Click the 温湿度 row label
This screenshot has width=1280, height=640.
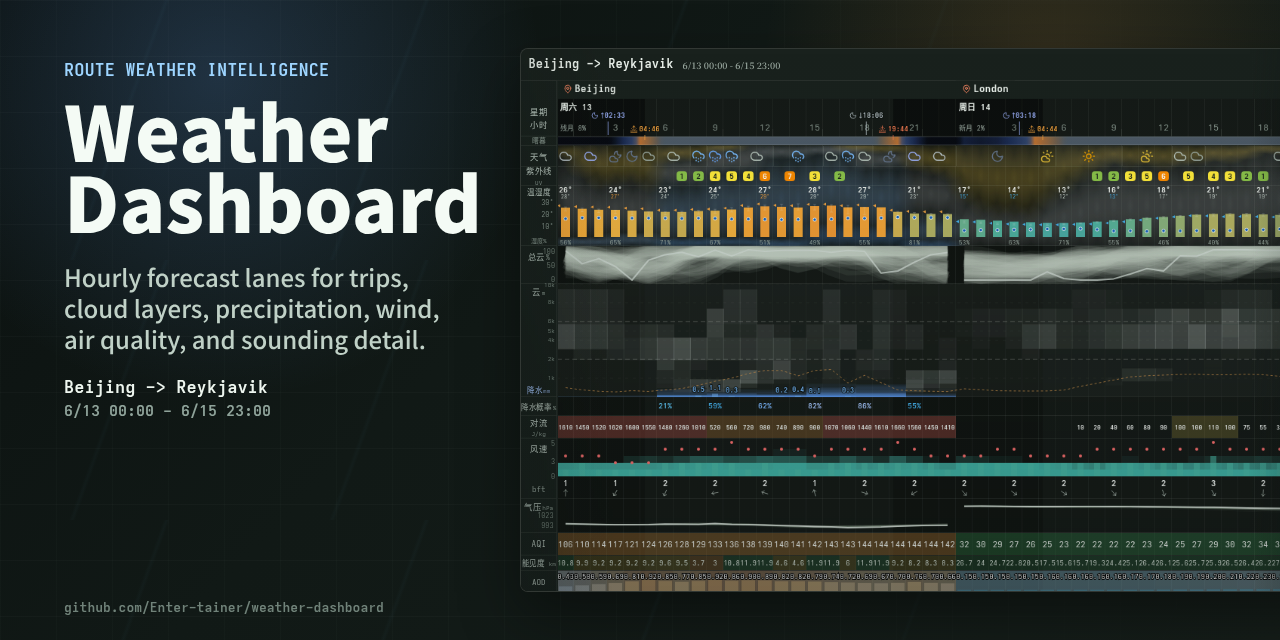coord(538,191)
